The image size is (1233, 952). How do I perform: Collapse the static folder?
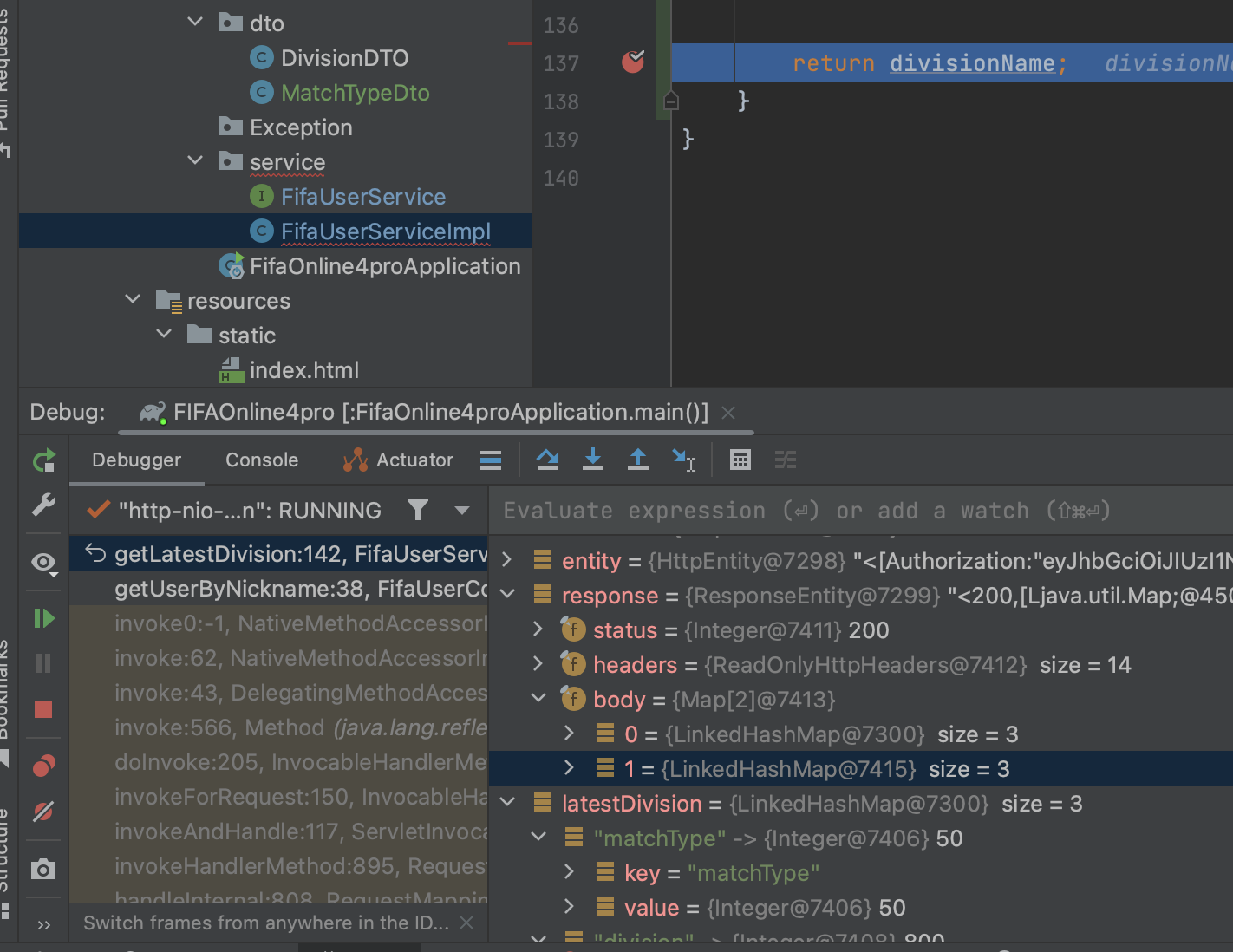click(x=164, y=335)
